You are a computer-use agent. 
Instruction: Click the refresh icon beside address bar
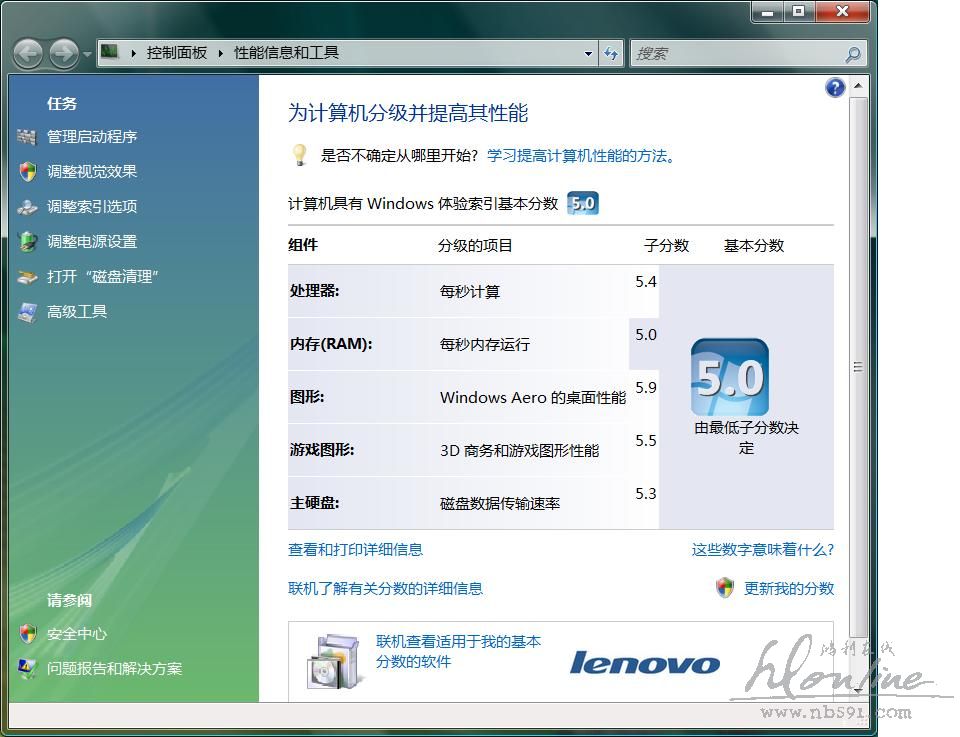tap(611, 54)
